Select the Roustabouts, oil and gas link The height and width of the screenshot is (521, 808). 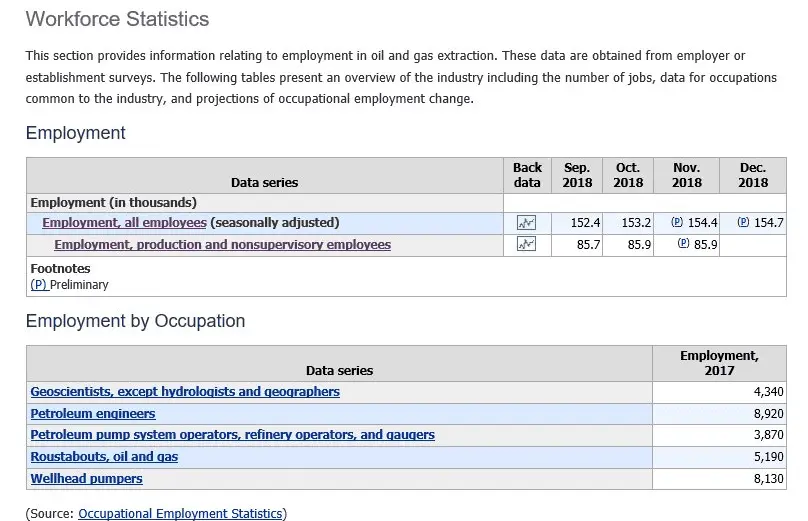(x=104, y=457)
